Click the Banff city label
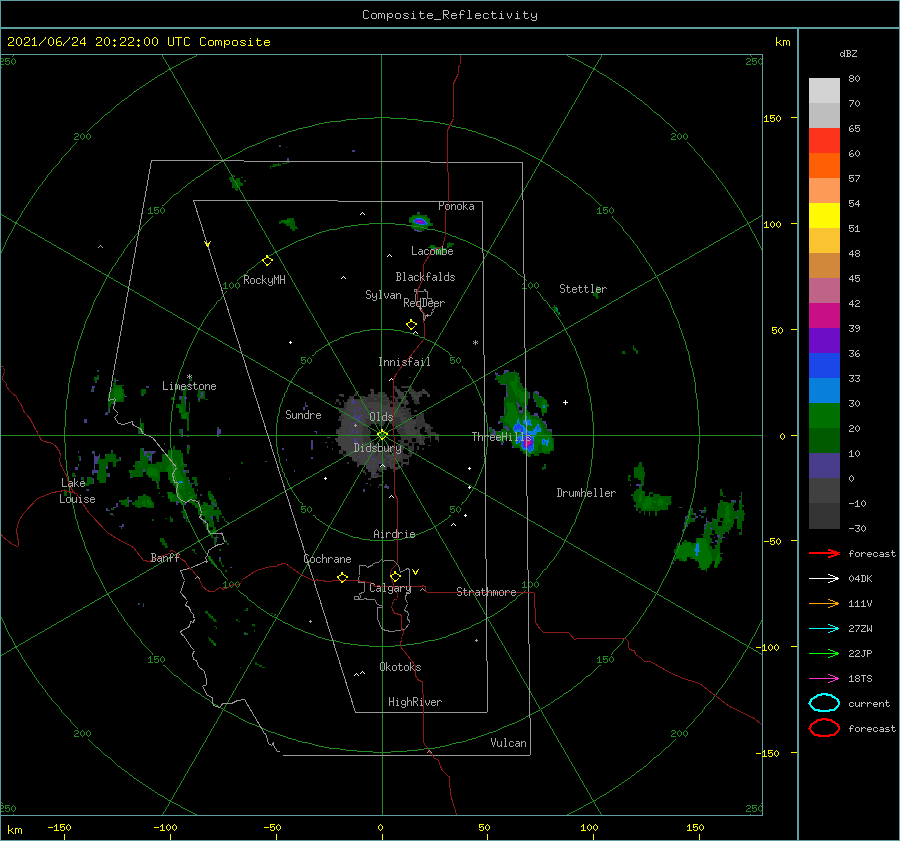 click(165, 557)
